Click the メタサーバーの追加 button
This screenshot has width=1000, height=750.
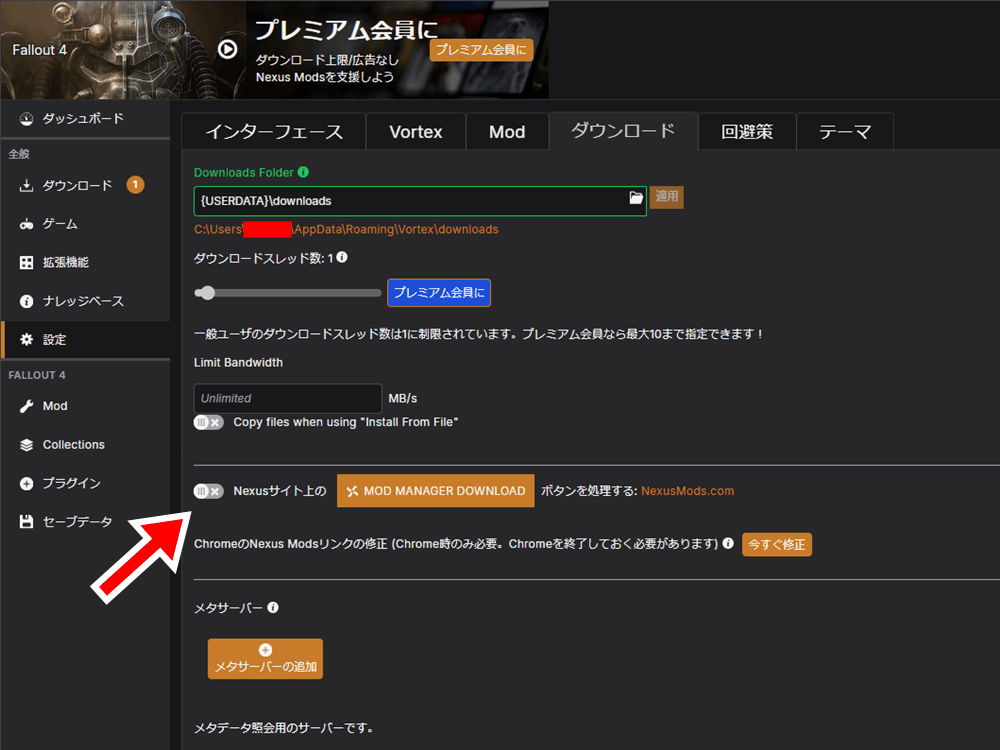(x=265, y=659)
